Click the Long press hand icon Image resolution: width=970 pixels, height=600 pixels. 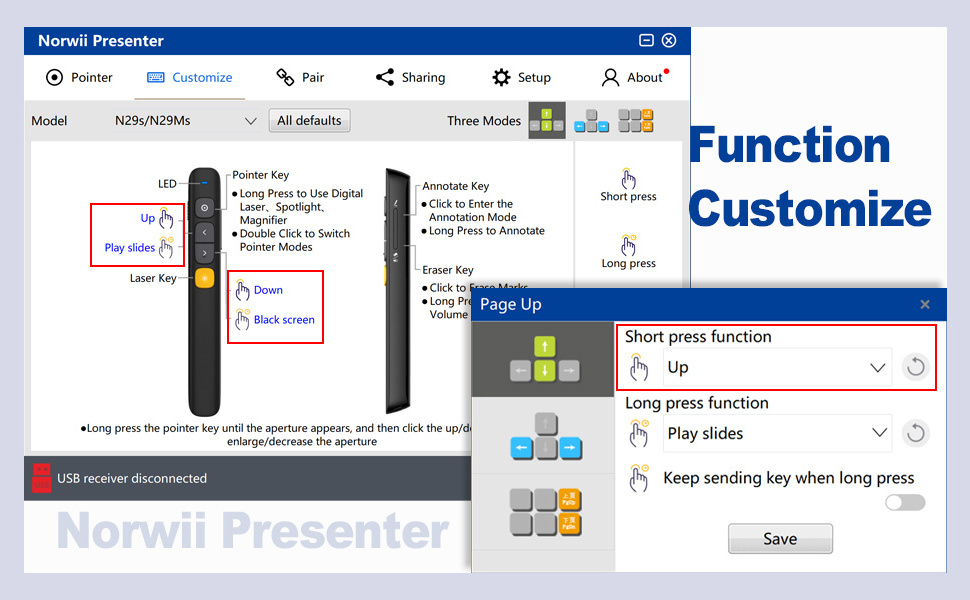coord(628,246)
